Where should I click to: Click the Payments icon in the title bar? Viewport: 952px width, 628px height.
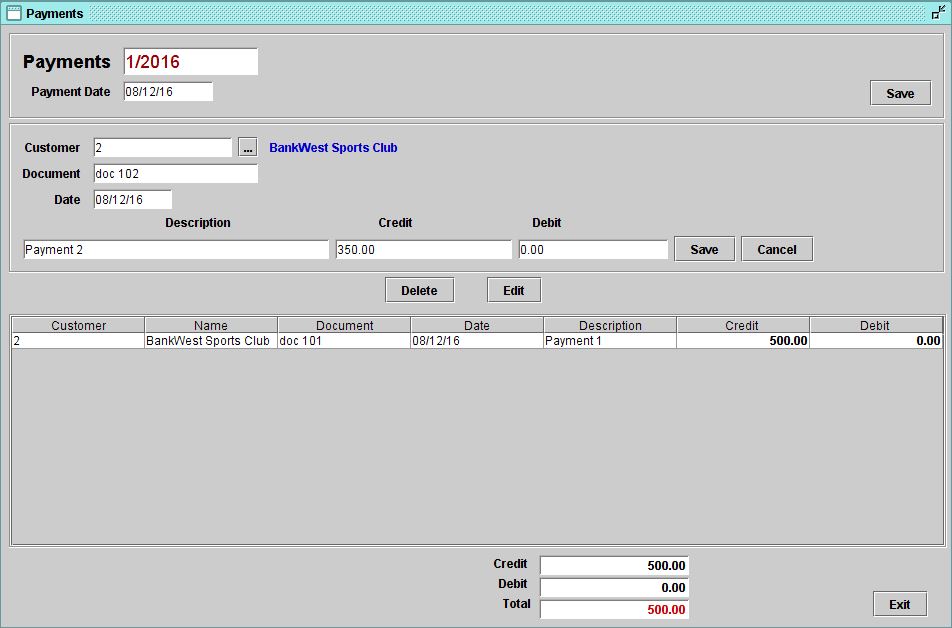click(x=14, y=13)
